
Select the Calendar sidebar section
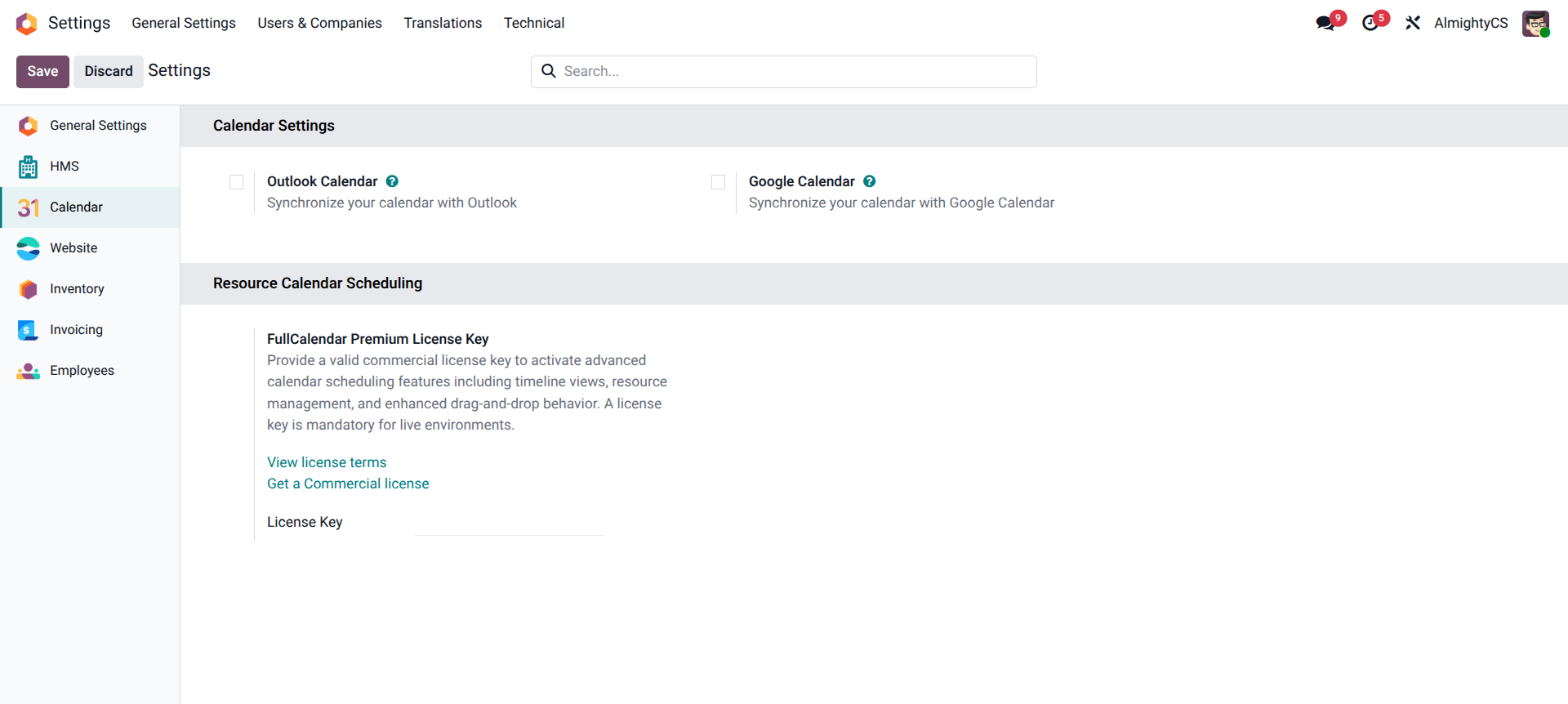pyautogui.click(x=90, y=207)
